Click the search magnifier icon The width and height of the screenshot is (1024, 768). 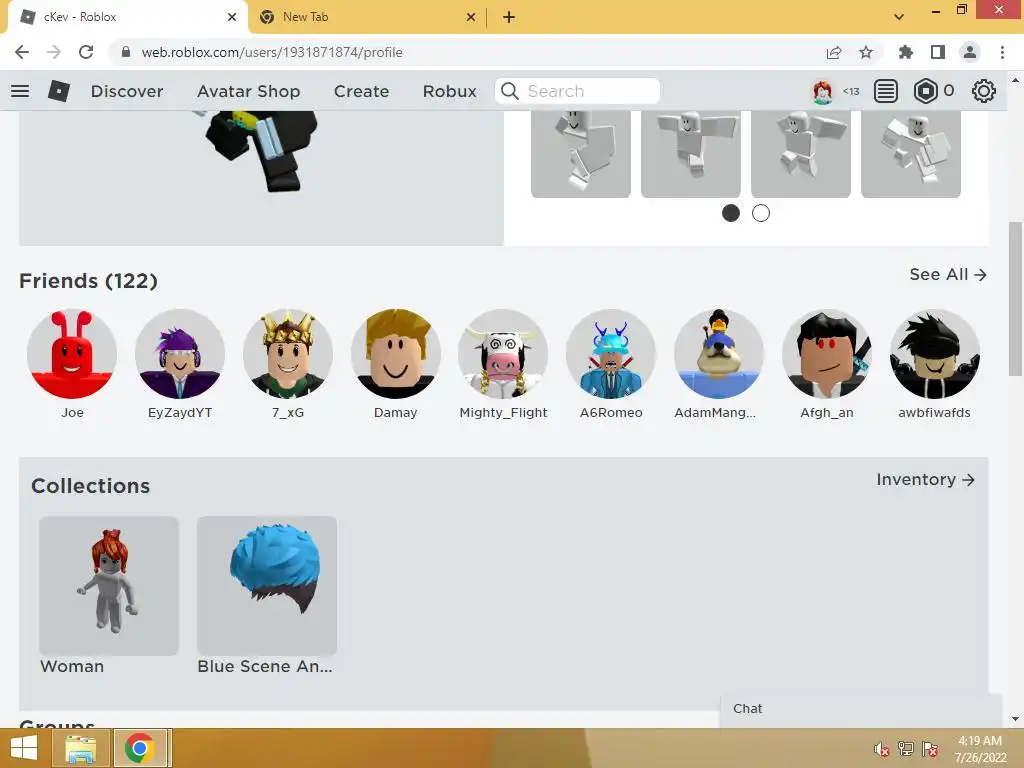(x=510, y=91)
